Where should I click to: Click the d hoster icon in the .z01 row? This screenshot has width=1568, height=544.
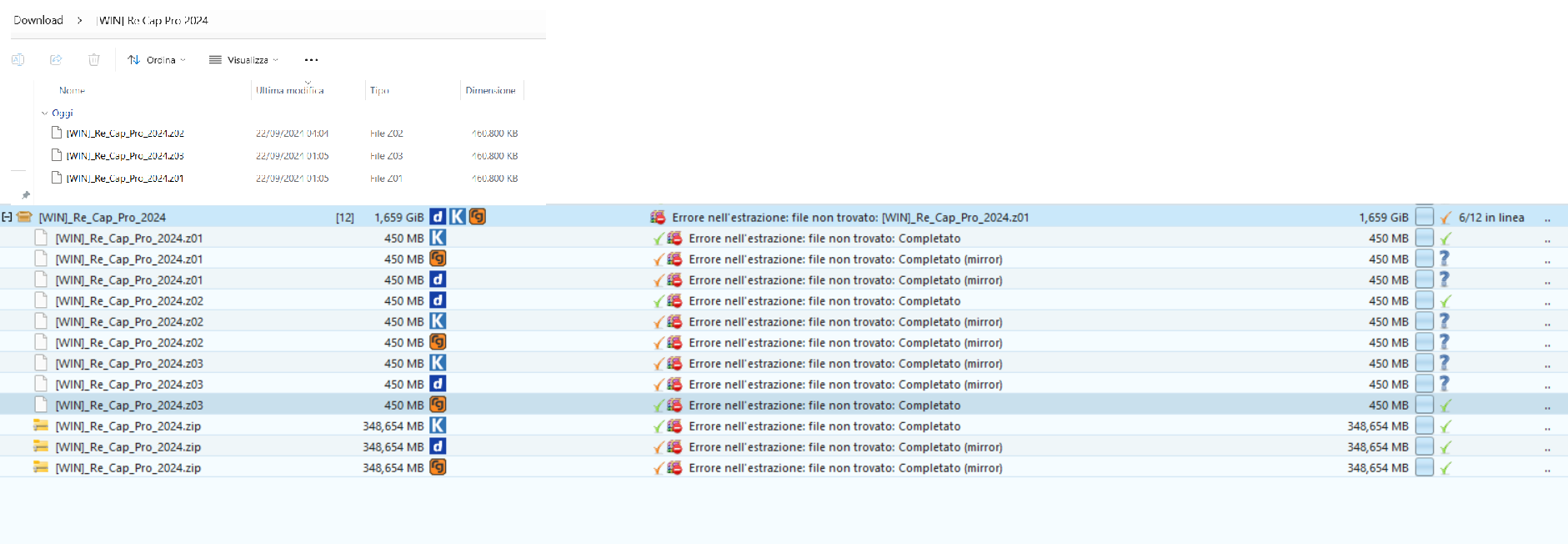(x=438, y=280)
